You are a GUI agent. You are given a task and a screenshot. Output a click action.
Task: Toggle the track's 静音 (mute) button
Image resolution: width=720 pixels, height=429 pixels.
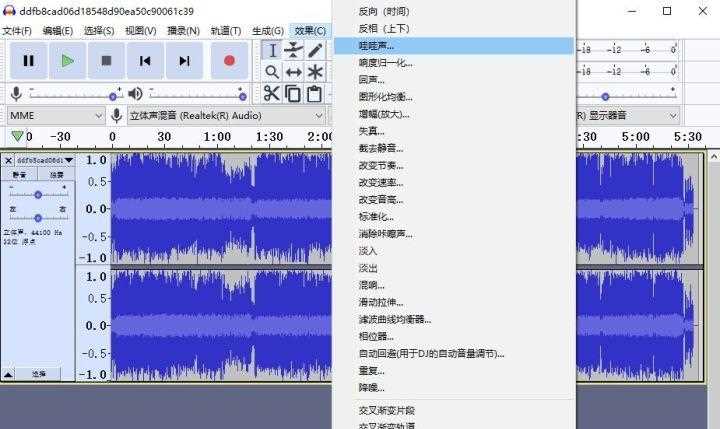(x=20, y=175)
